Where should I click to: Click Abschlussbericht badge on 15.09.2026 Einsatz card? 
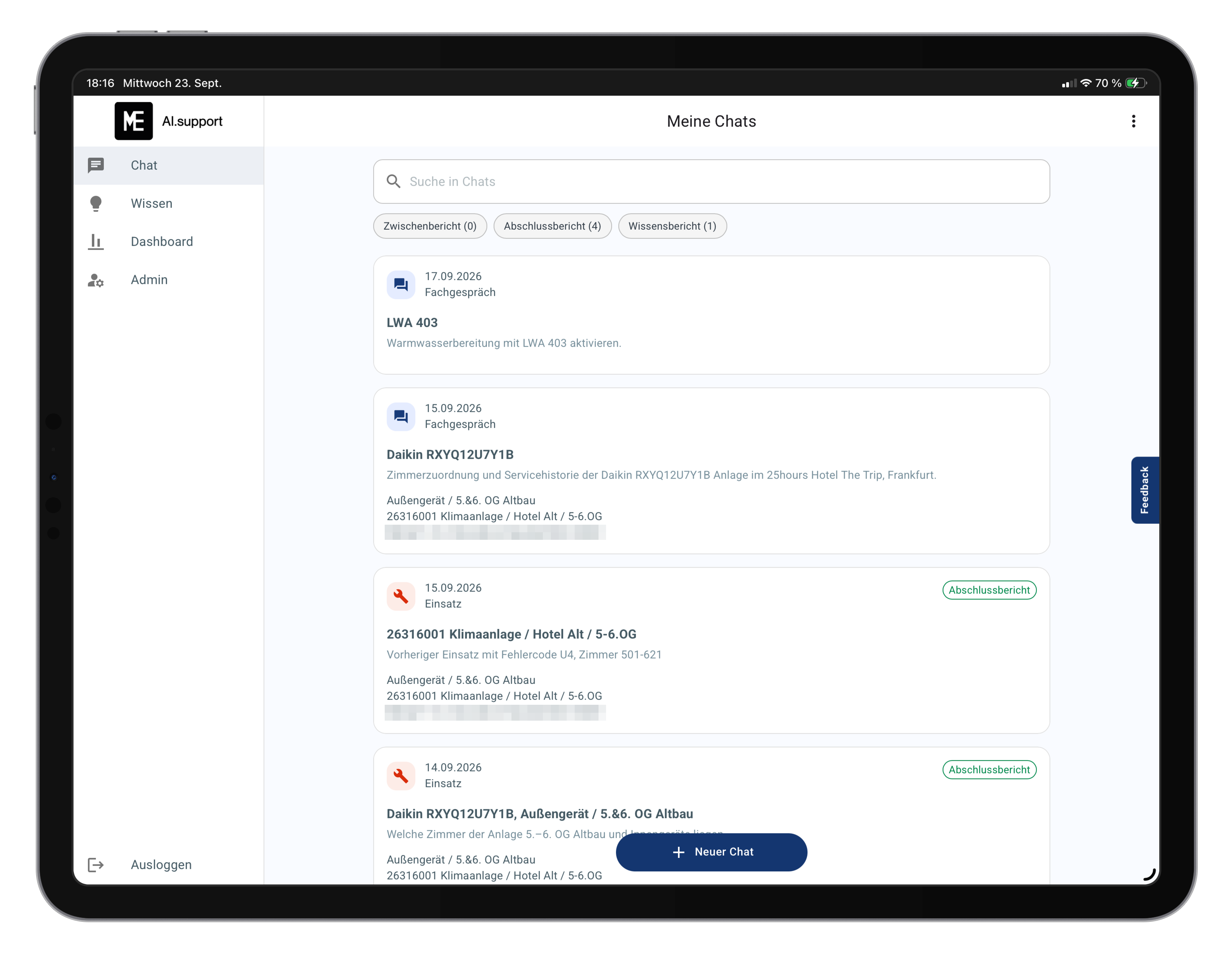tap(989, 590)
